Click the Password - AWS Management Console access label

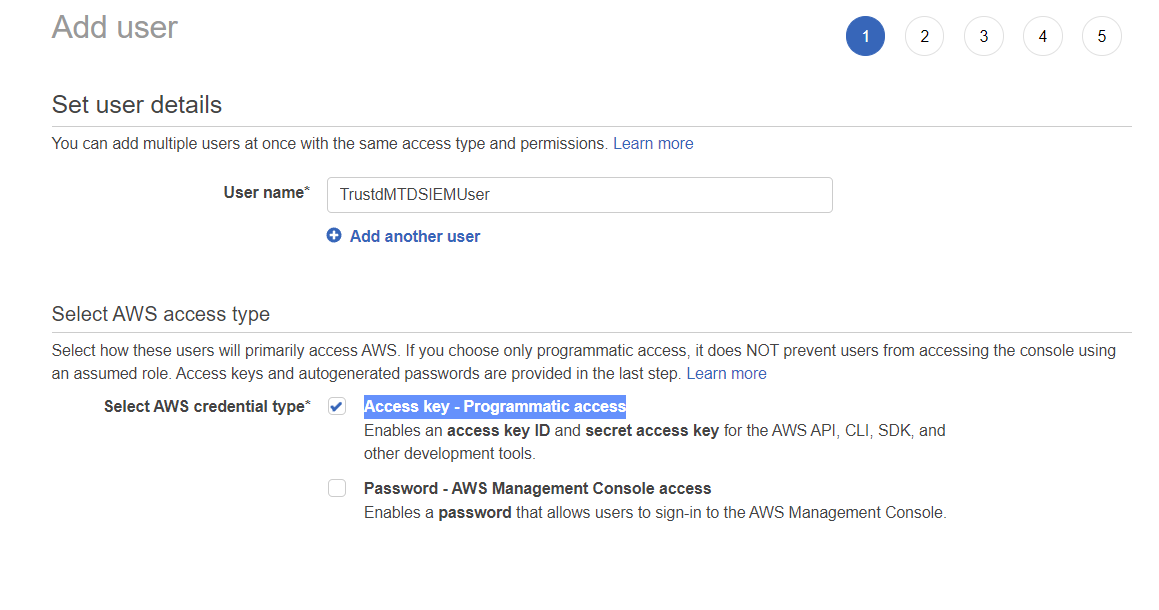[537, 489]
